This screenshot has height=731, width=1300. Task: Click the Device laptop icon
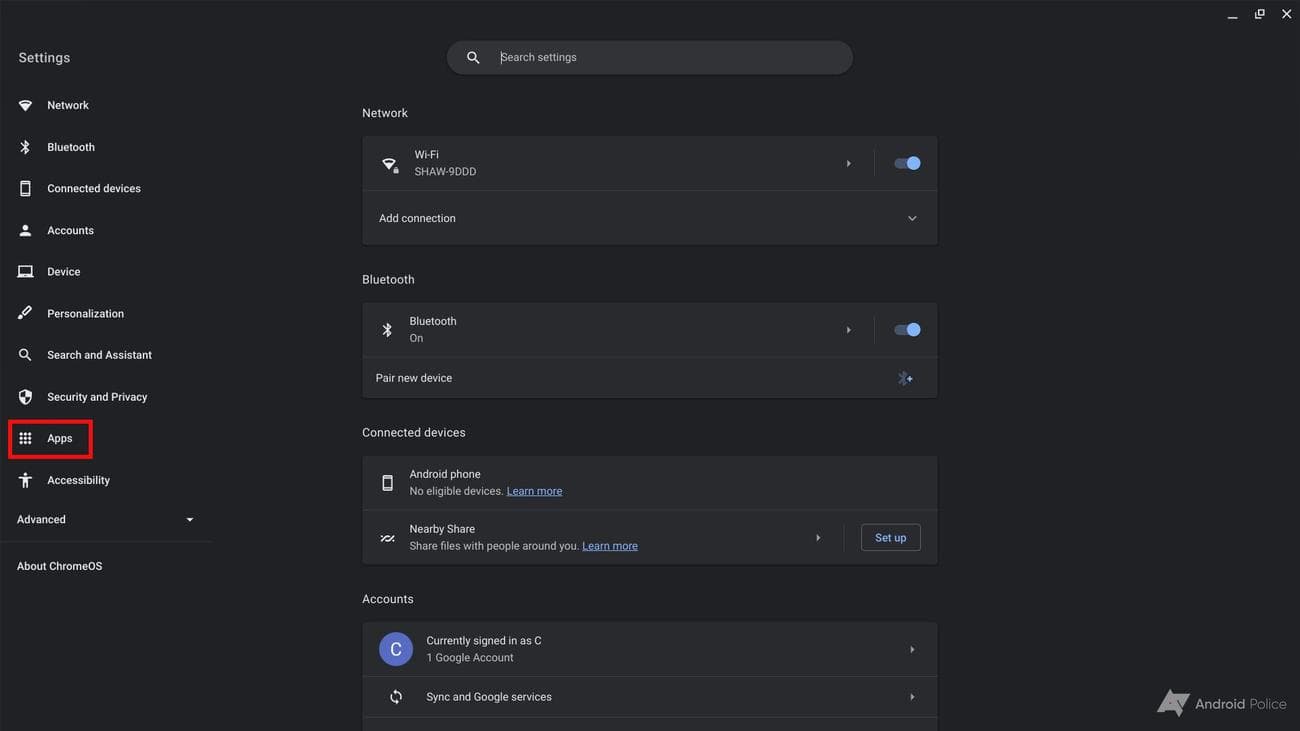(25, 272)
